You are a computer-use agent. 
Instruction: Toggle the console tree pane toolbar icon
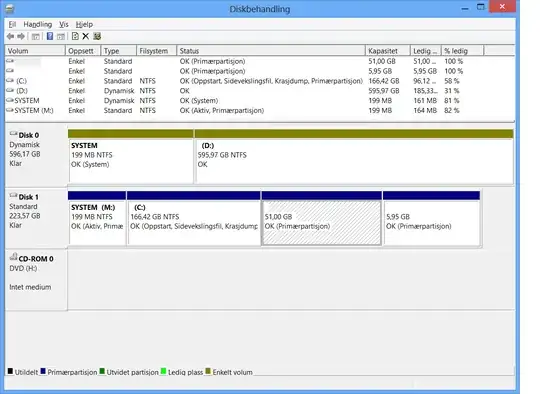click(x=35, y=36)
